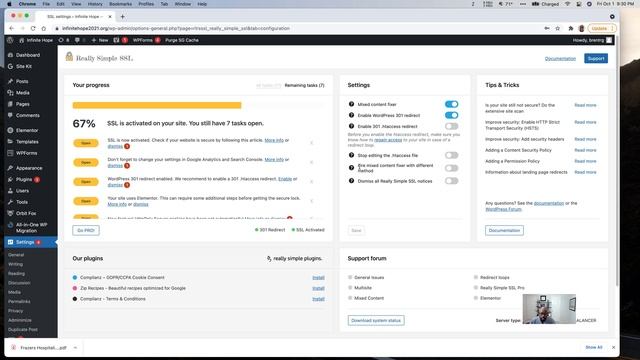Toggle Stop editing the .htaccess file switch
Image resolution: width=640 pixels, height=360 pixels.
(451, 155)
